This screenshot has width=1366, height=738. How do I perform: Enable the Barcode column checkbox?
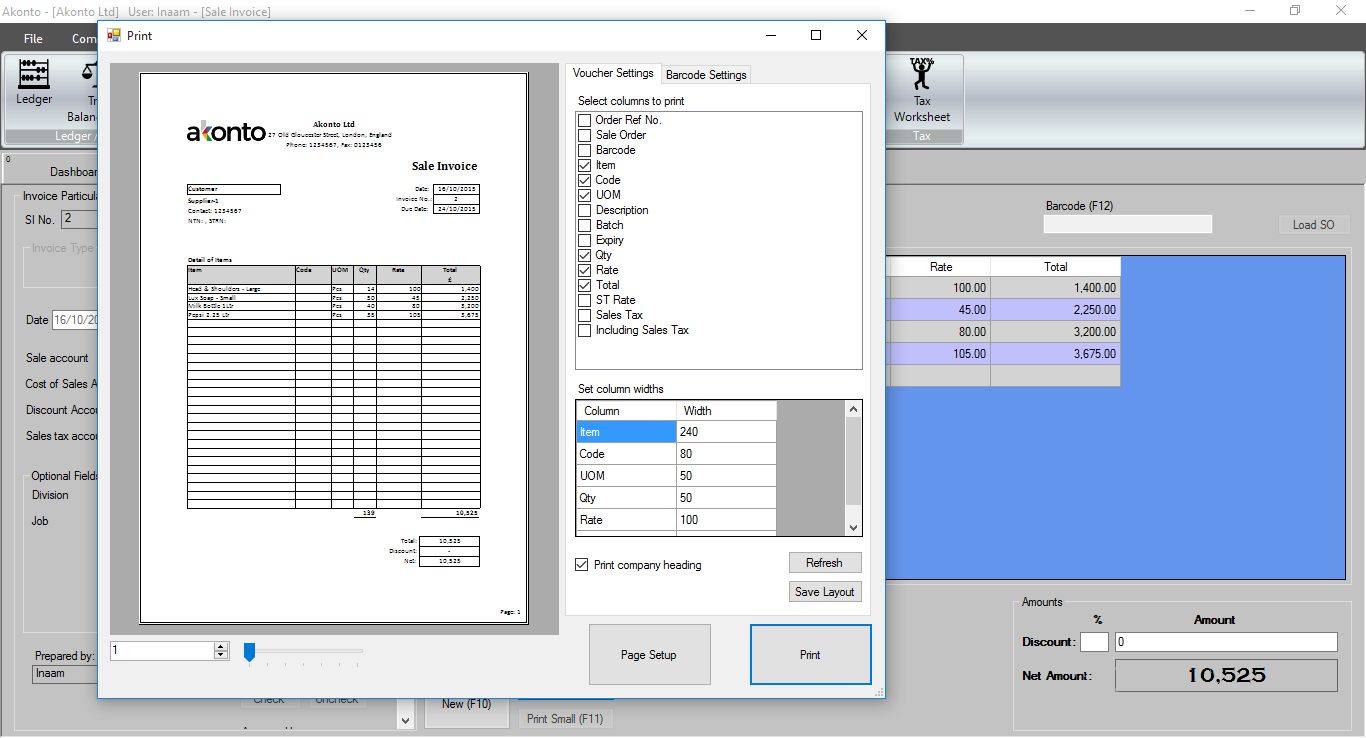point(584,150)
